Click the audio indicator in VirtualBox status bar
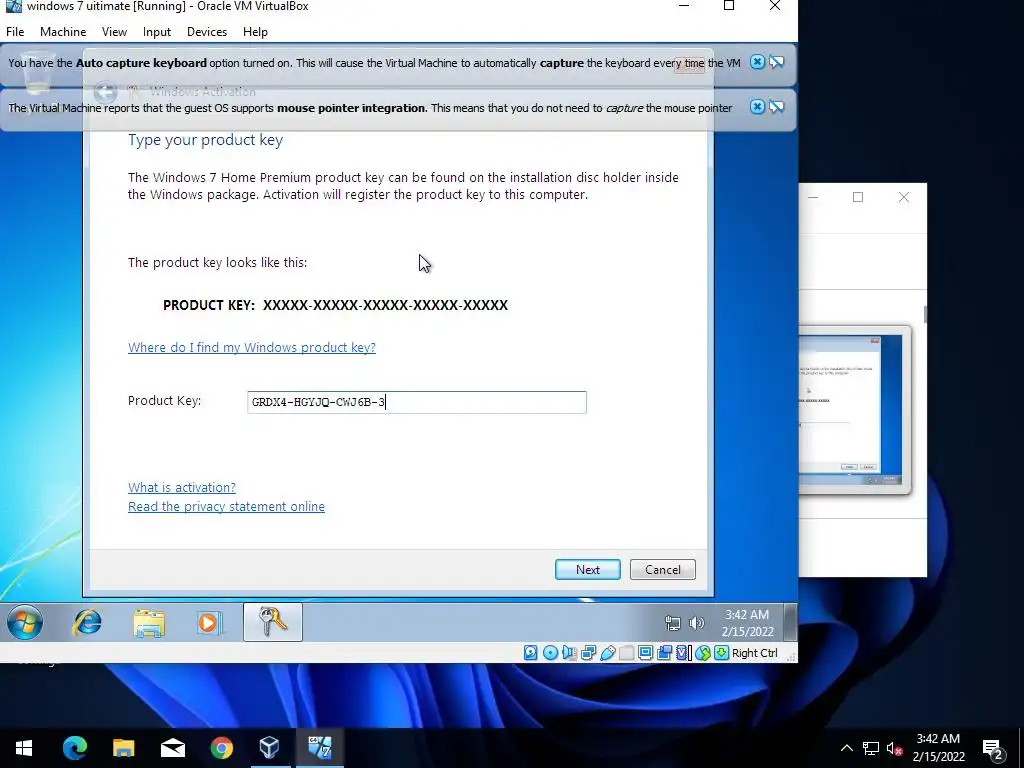 tap(569, 652)
